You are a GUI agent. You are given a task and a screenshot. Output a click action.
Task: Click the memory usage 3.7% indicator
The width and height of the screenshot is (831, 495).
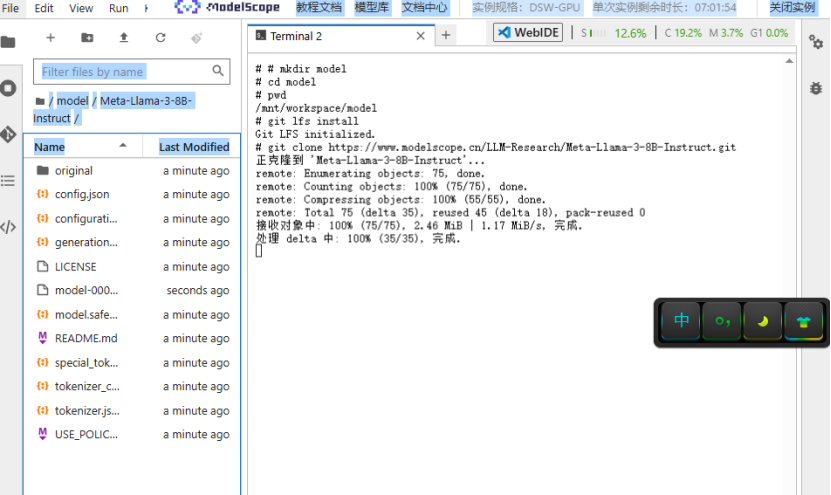[726, 33]
